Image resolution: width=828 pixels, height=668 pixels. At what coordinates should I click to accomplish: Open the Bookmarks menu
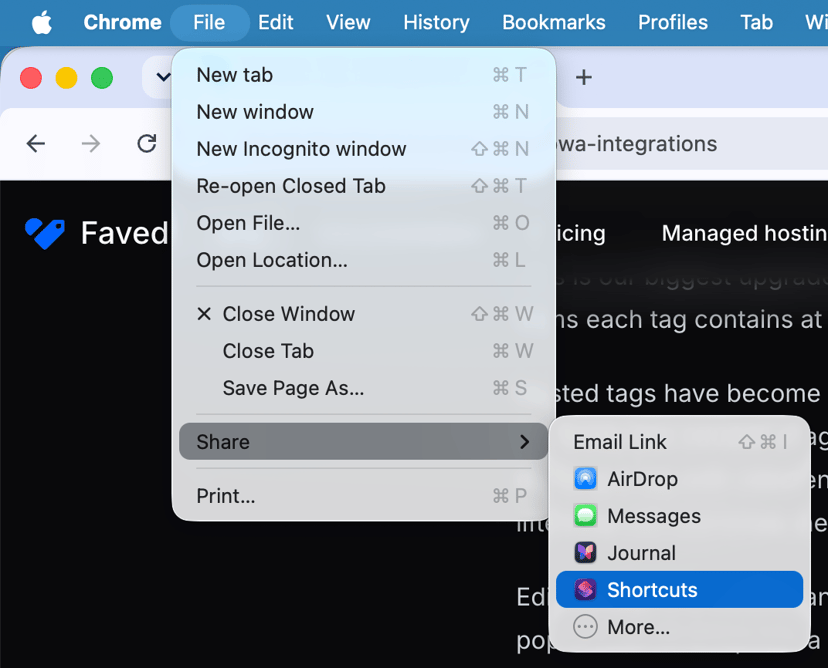pos(553,23)
